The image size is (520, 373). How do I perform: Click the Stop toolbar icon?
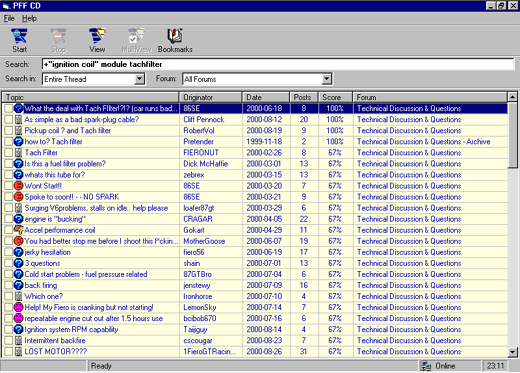(58, 36)
